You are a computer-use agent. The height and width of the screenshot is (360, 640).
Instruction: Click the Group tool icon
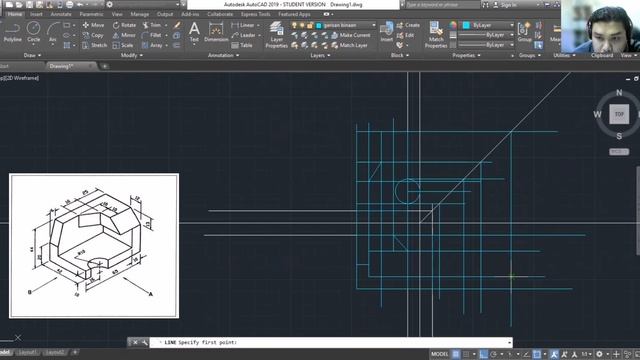point(524,32)
